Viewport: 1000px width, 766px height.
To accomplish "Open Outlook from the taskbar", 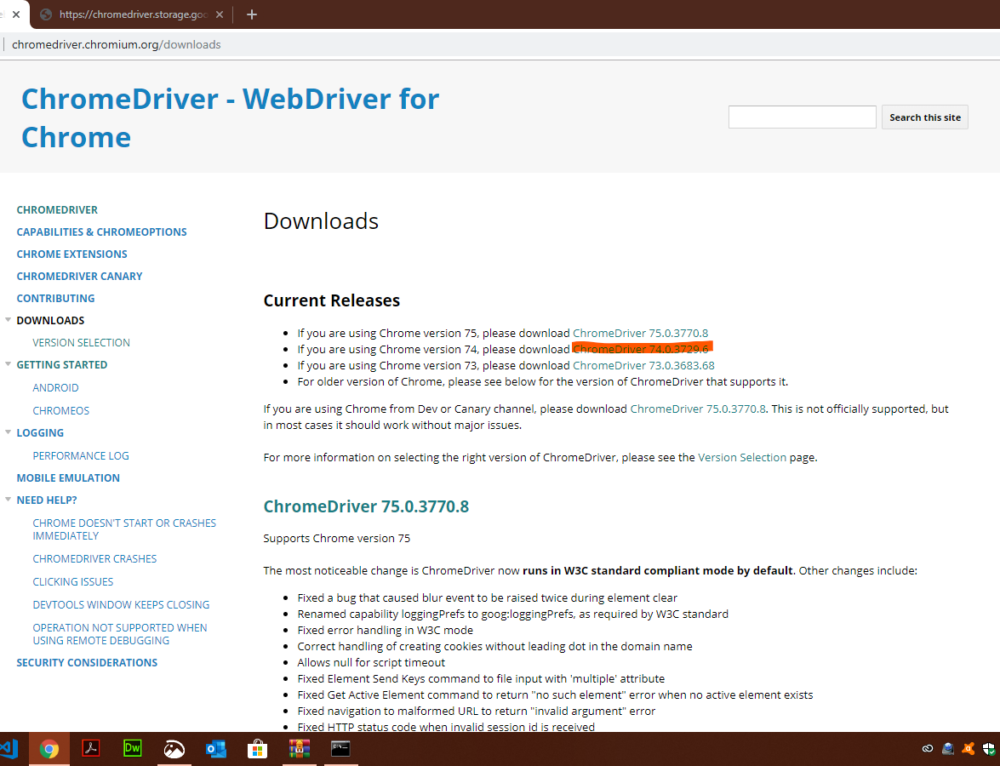I will click(x=216, y=749).
